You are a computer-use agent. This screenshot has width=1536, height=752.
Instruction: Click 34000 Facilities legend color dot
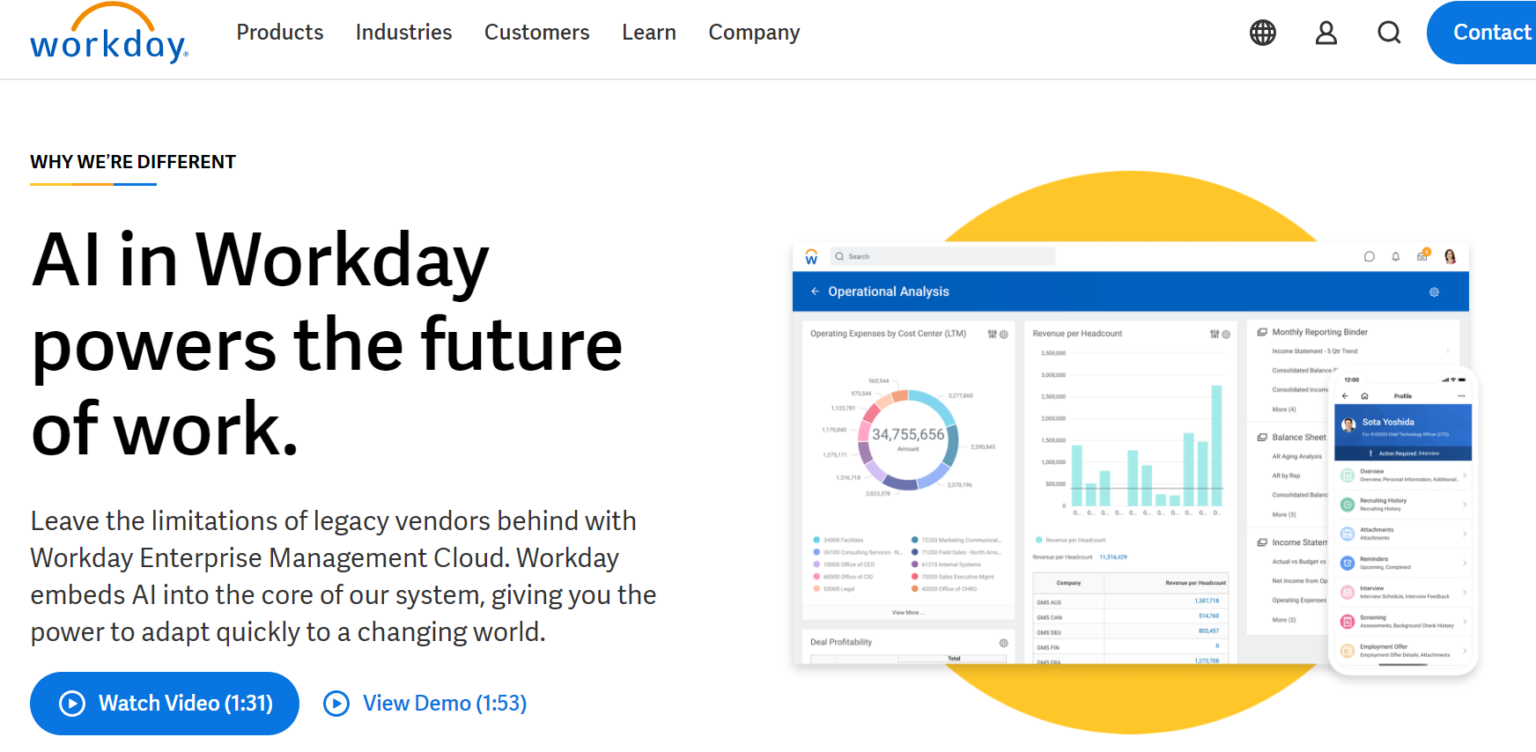[817, 540]
